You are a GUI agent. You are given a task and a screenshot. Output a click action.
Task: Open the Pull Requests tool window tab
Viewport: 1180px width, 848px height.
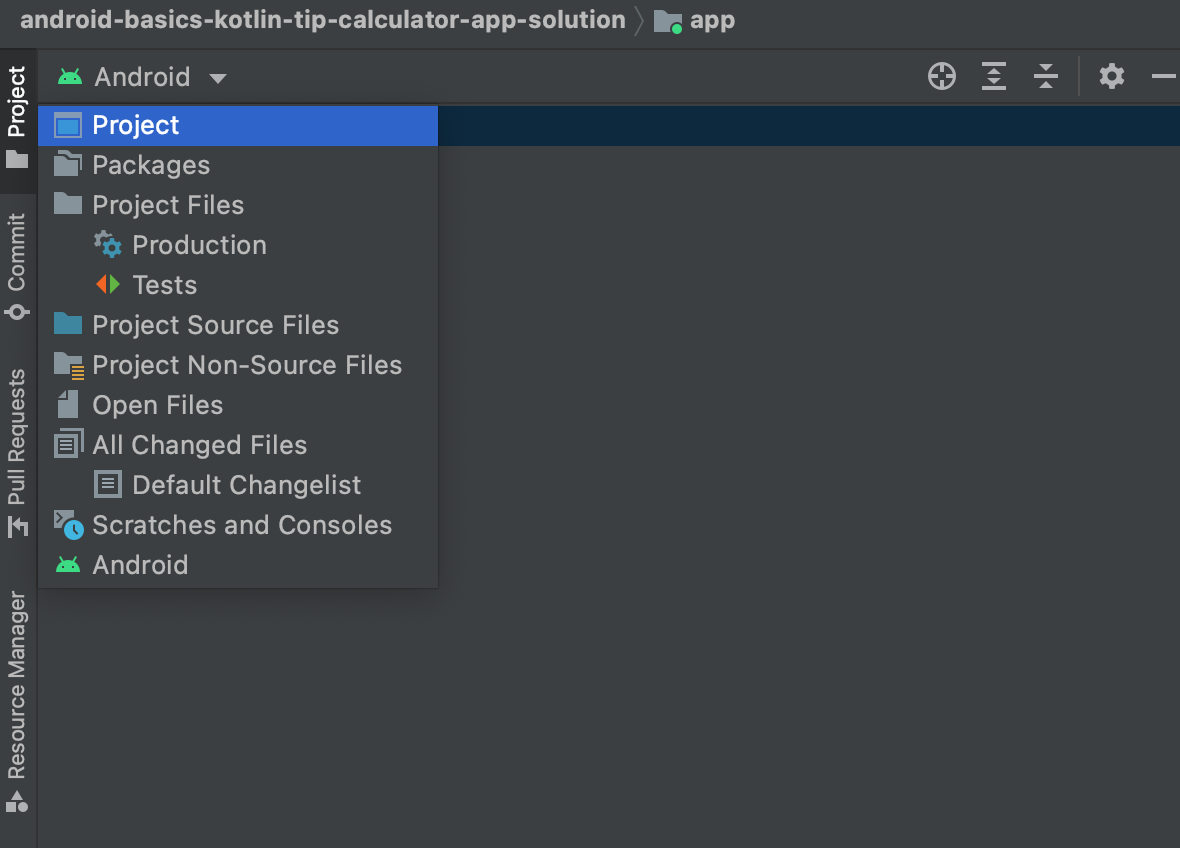click(x=17, y=453)
